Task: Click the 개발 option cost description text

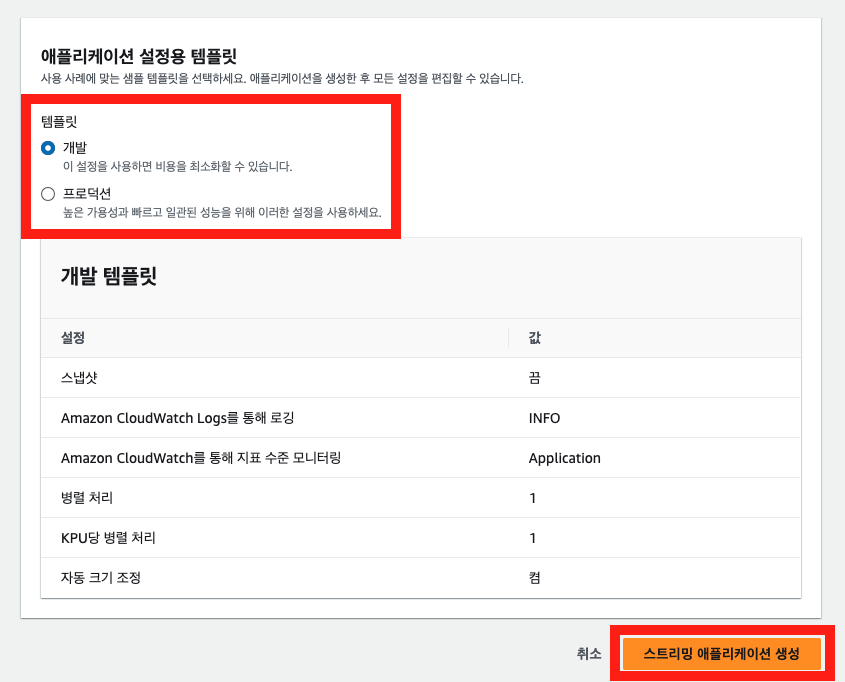Action: (178, 166)
